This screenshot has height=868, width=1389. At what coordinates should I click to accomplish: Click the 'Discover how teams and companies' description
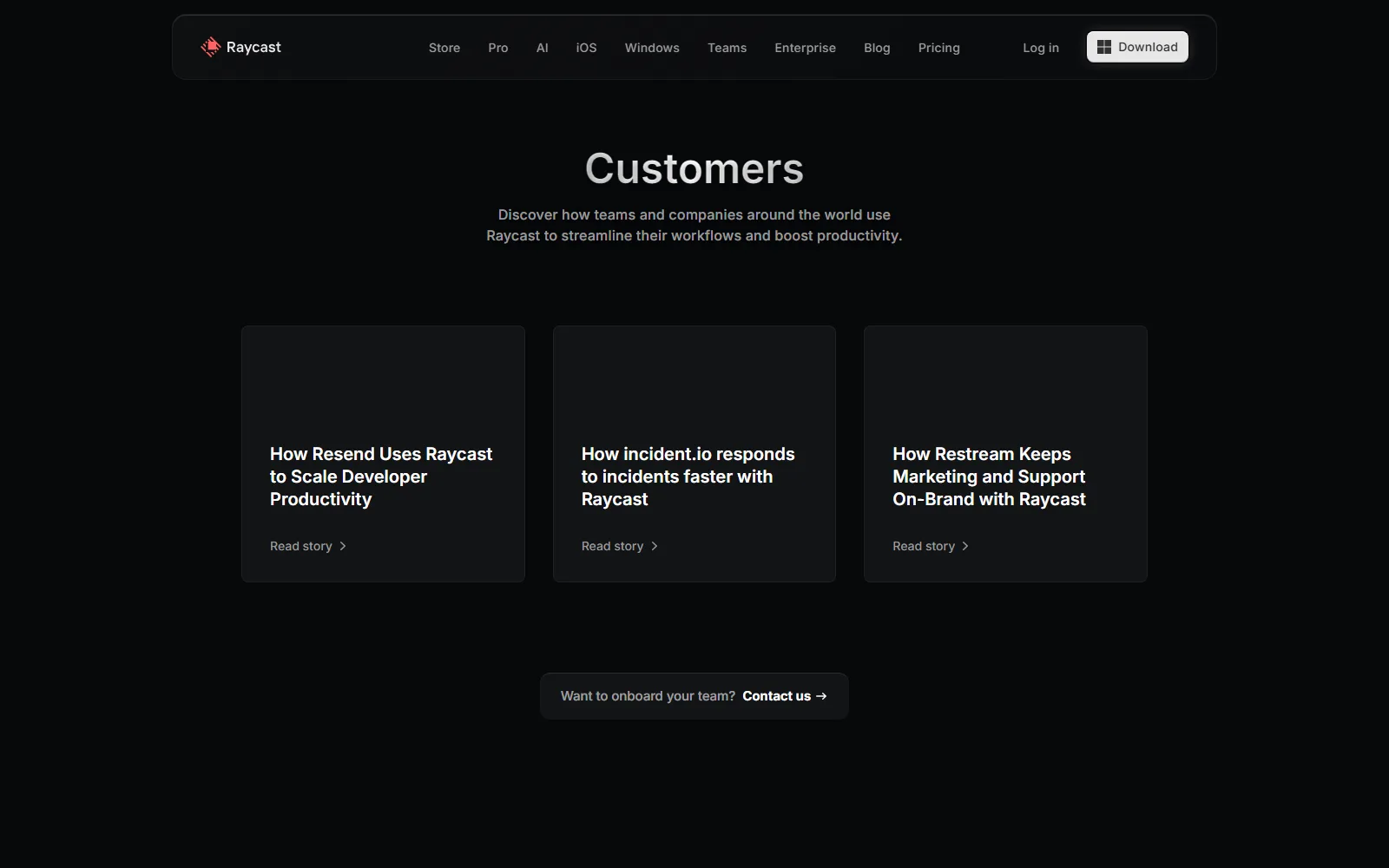(694, 225)
